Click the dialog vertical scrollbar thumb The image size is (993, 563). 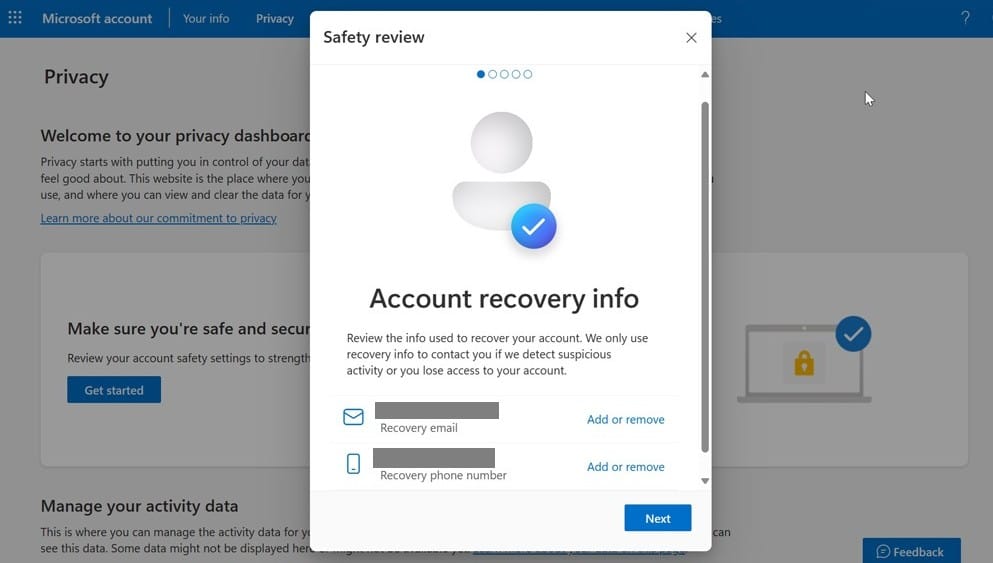[x=705, y=277]
